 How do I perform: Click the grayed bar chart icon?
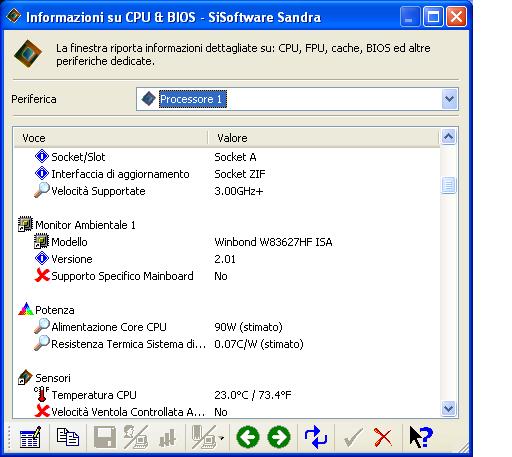coord(167,437)
